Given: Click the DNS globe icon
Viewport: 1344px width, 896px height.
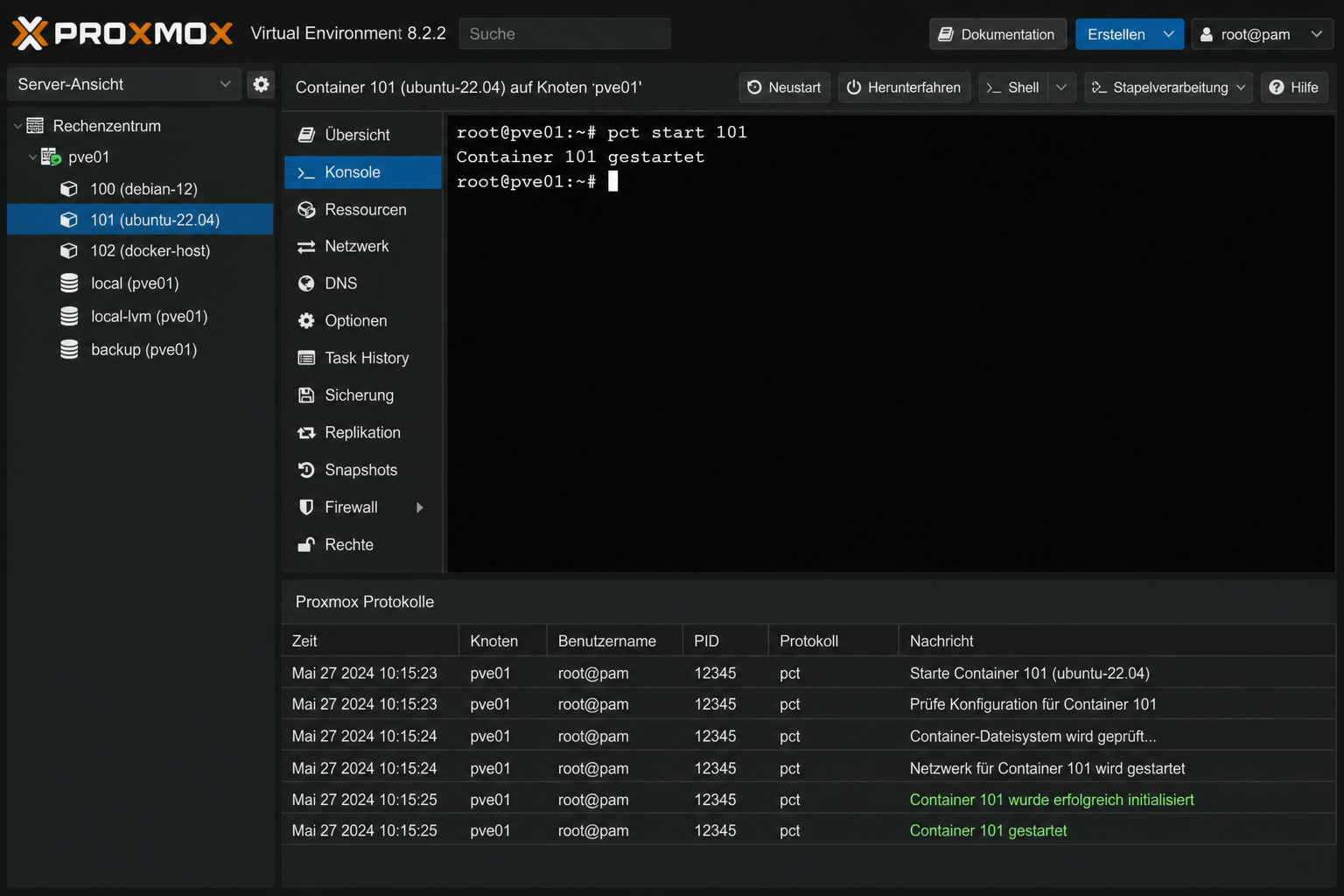Looking at the screenshot, I should coord(306,283).
